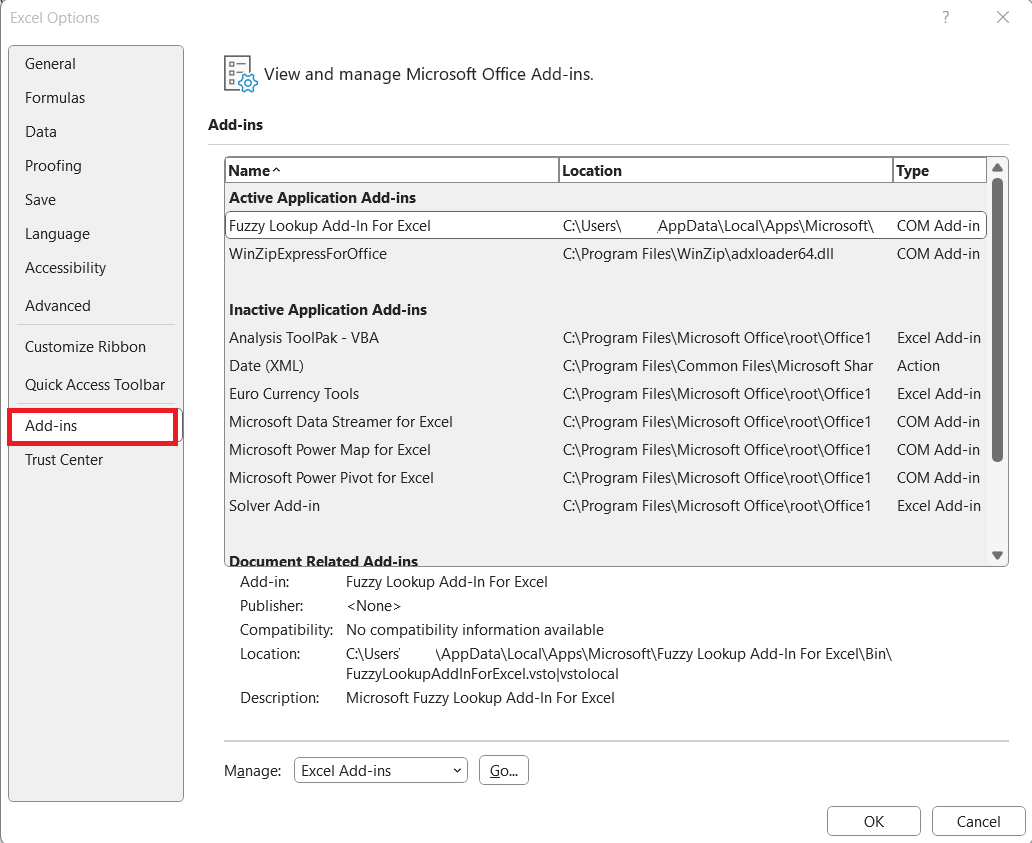Image resolution: width=1032 pixels, height=843 pixels.
Task: Click the Publisher <None> value
Action: [x=373, y=606]
